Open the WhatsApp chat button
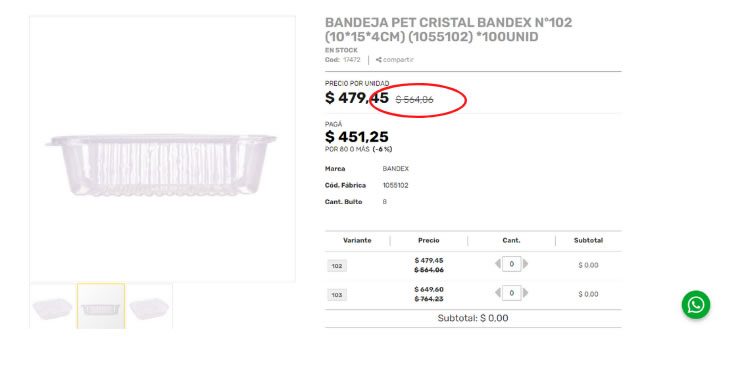 coord(696,305)
